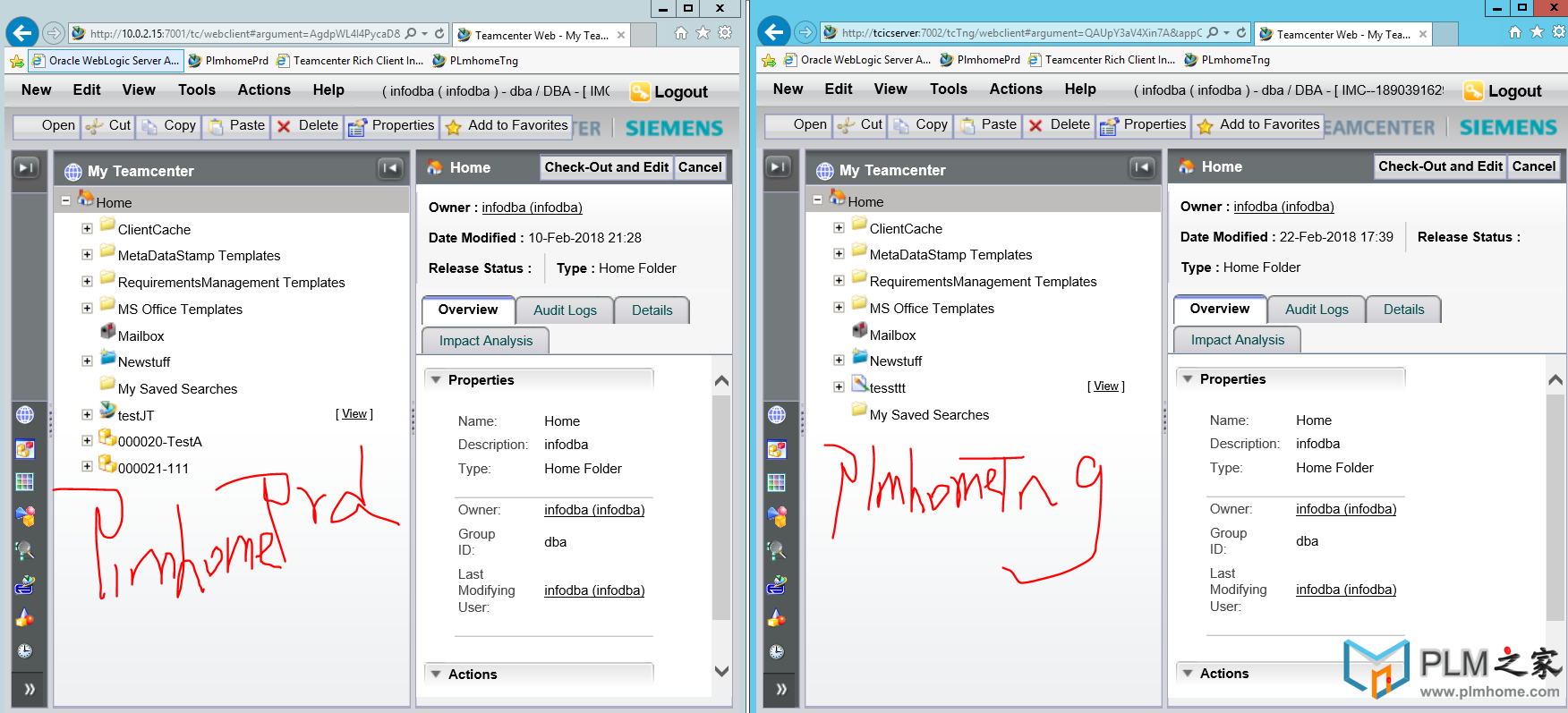Open the Edit menu in left window

point(87,90)
